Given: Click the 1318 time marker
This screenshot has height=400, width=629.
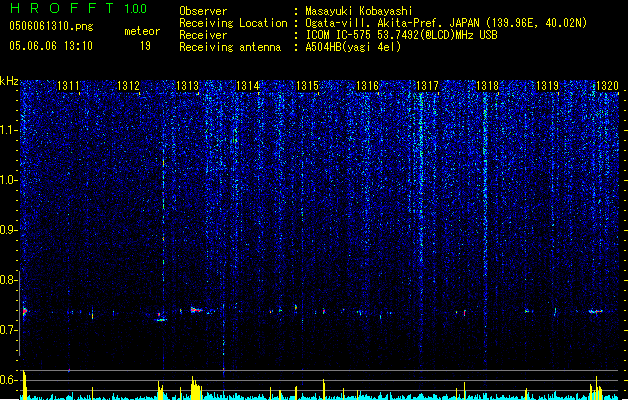Looking at the screenshot, I should coord(487,85).
